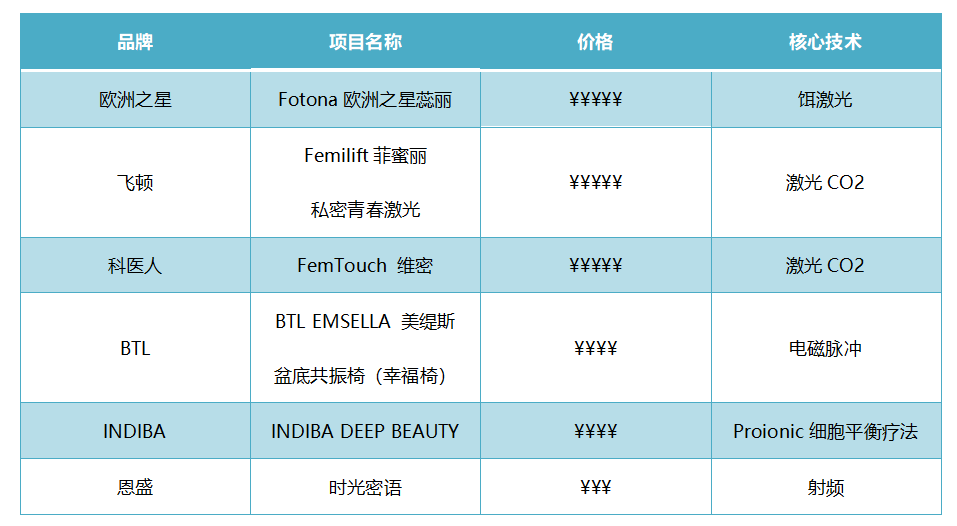Click the 铒激光 technology cell

tap(826, 99)
